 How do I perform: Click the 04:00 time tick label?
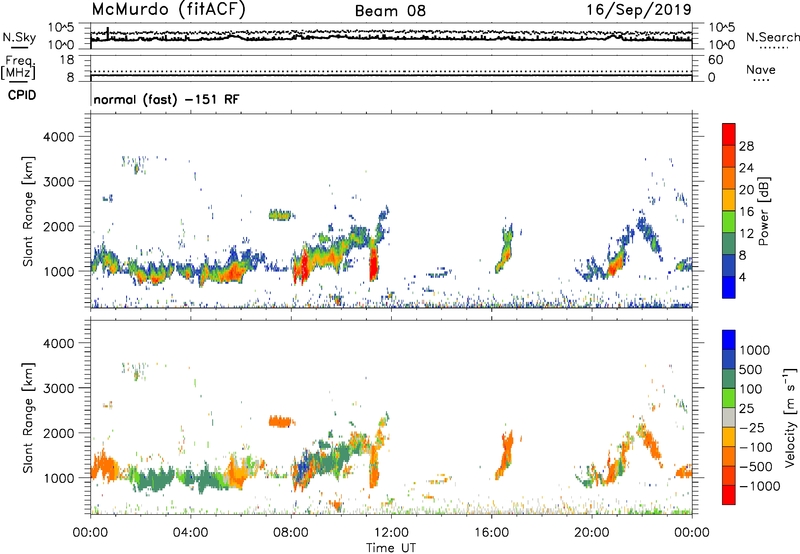[191, 533]
